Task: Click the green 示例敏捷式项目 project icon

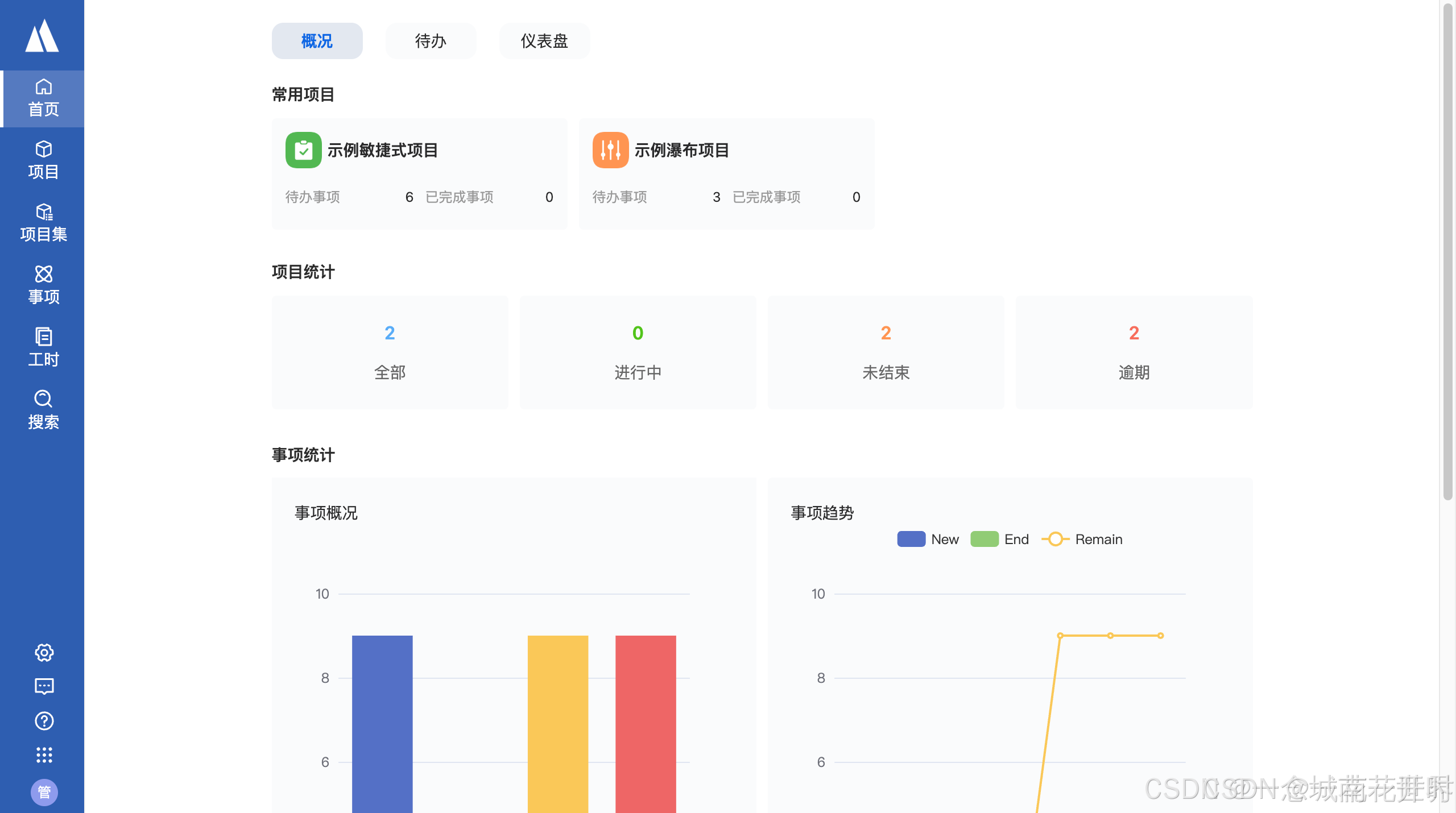Action: pos(304,150)
